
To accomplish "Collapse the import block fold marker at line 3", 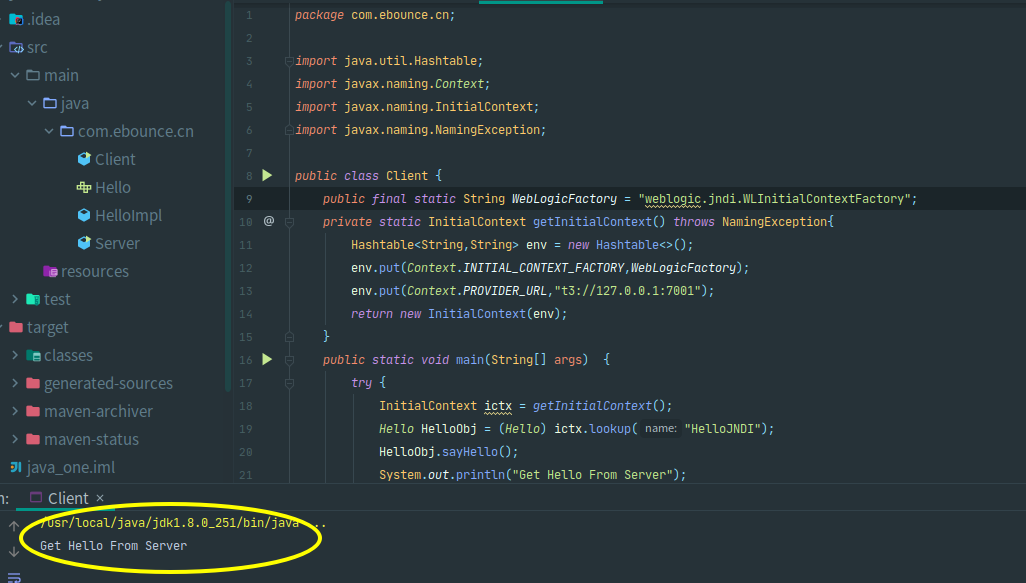I will (x=289, y=61).
